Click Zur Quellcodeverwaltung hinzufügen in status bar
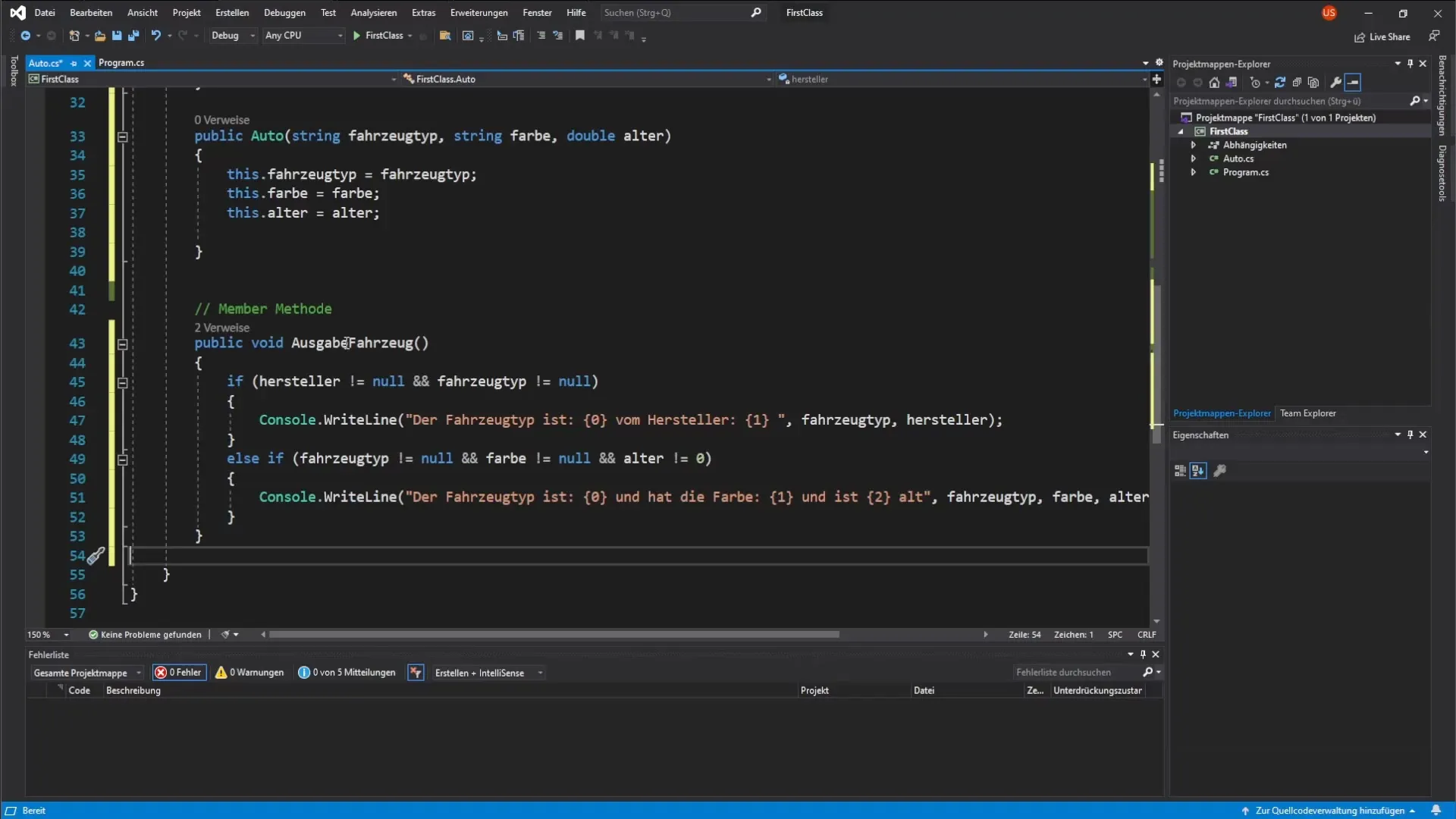The width and height of the screenshot is (1456, 819). pyautogui.click(x=1329, y=811)
